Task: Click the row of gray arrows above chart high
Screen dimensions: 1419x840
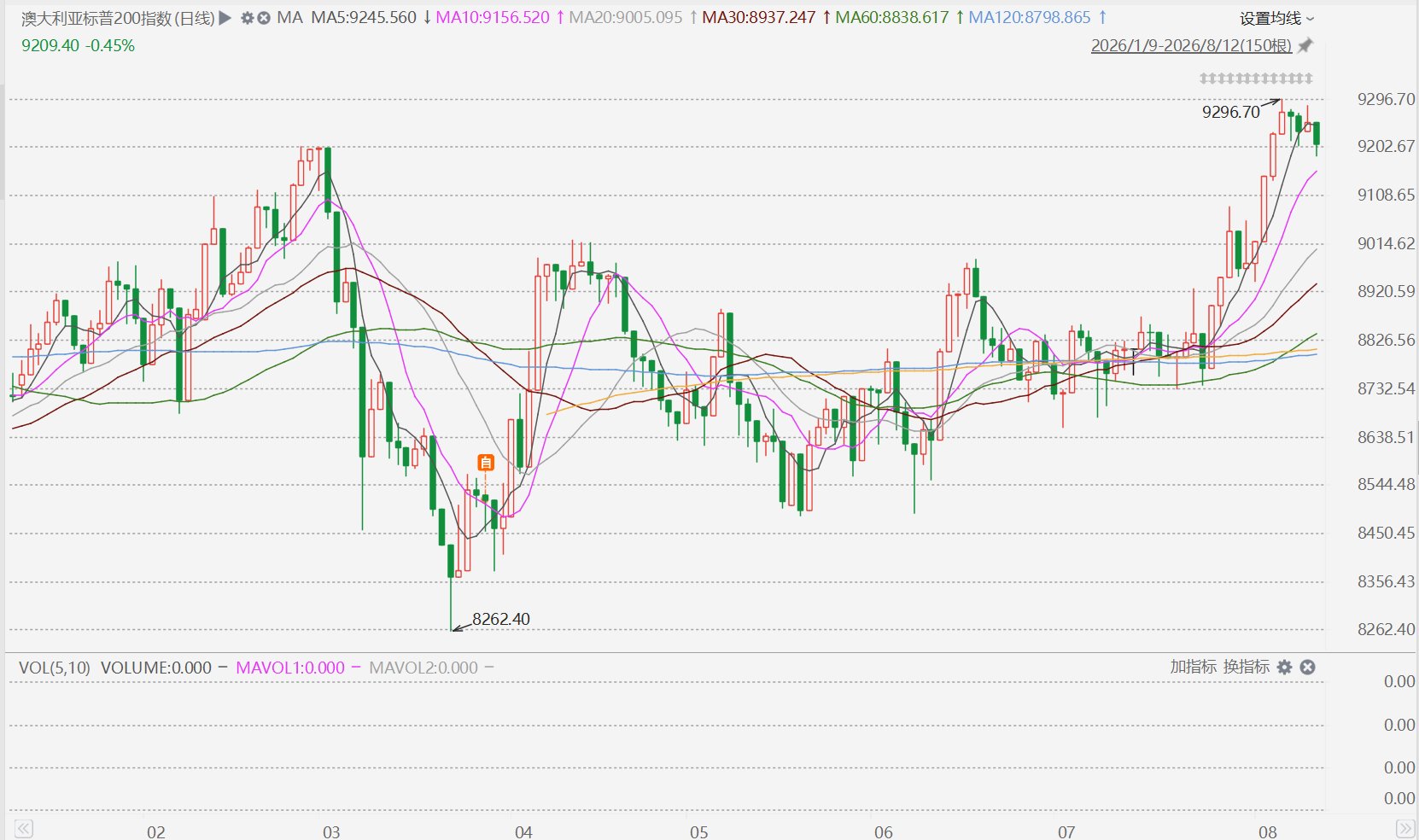Action: pos(1256,79)
